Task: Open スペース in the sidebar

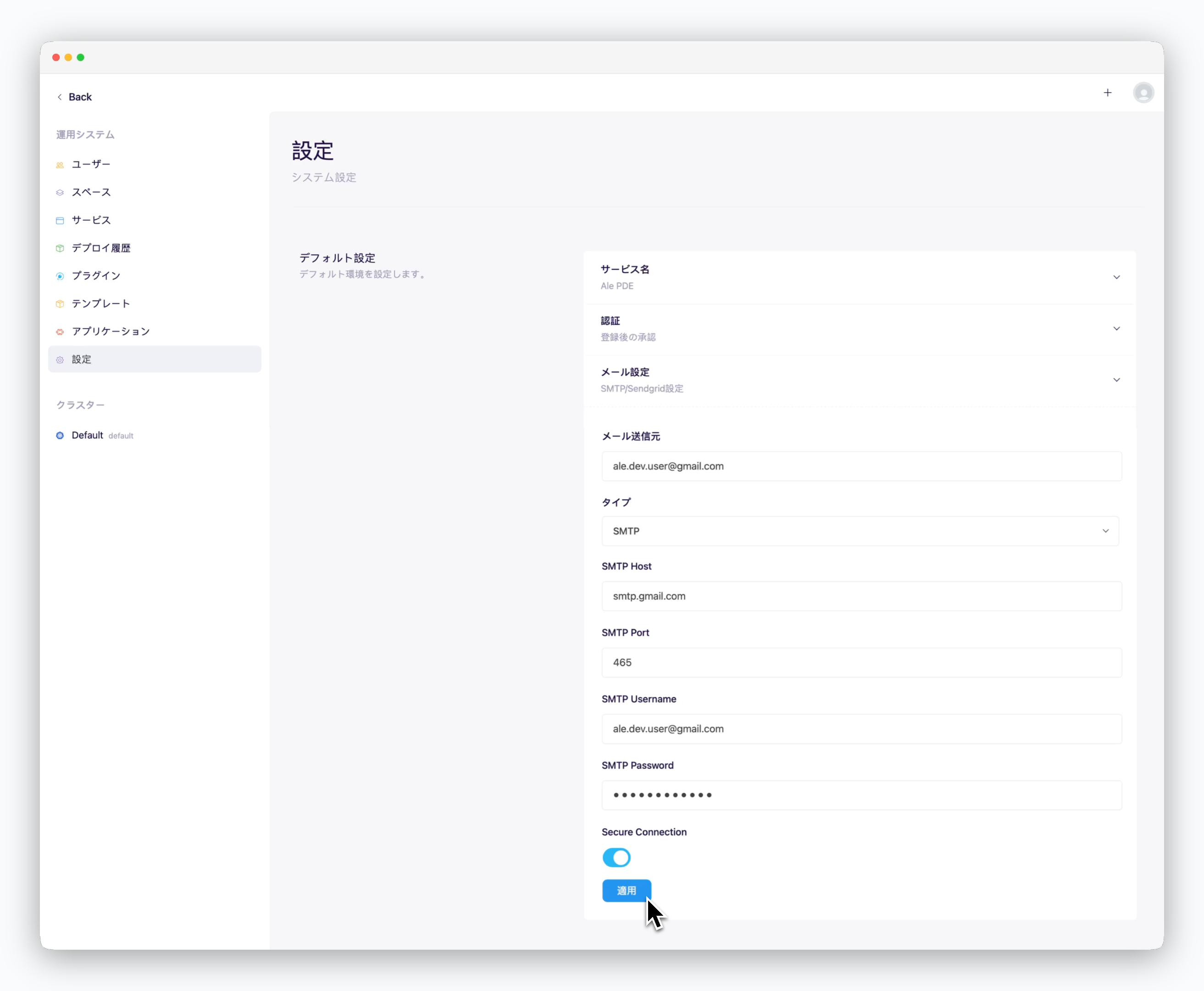Action: [154, 192]
